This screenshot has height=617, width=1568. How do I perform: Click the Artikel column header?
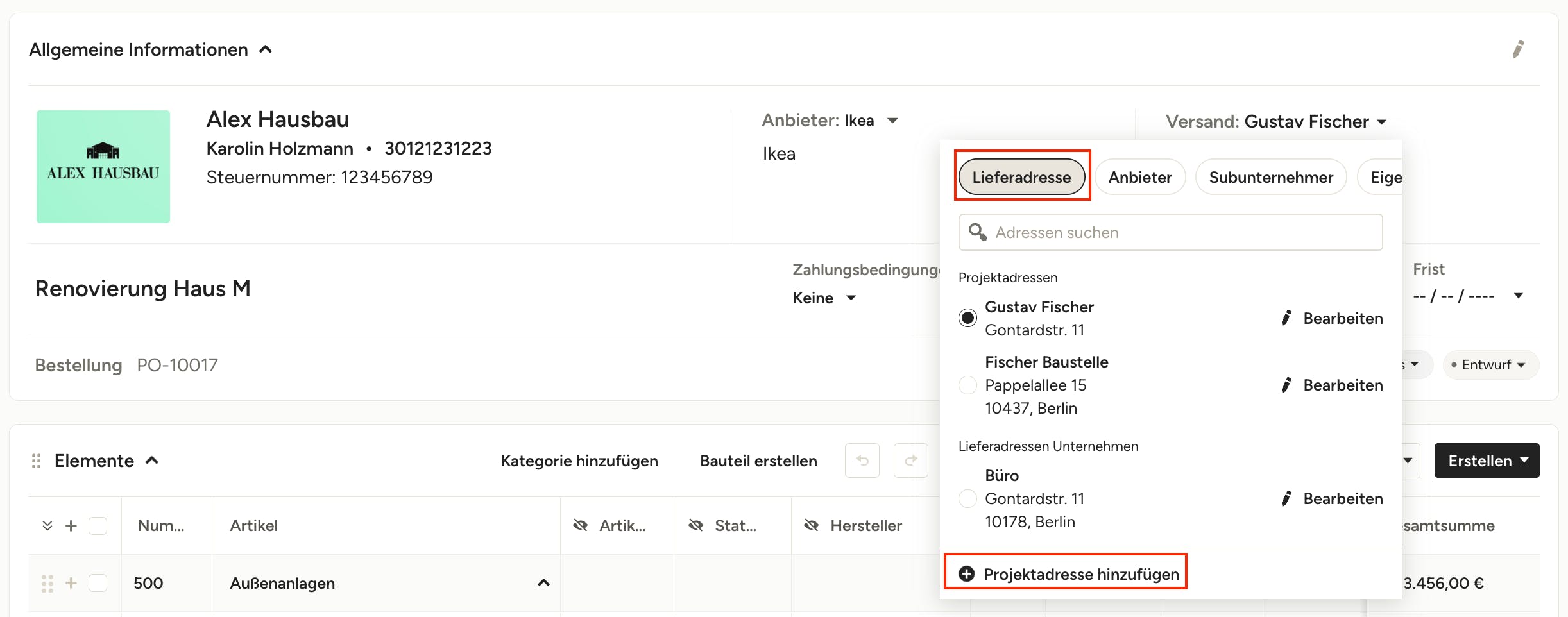coord(254,526)
